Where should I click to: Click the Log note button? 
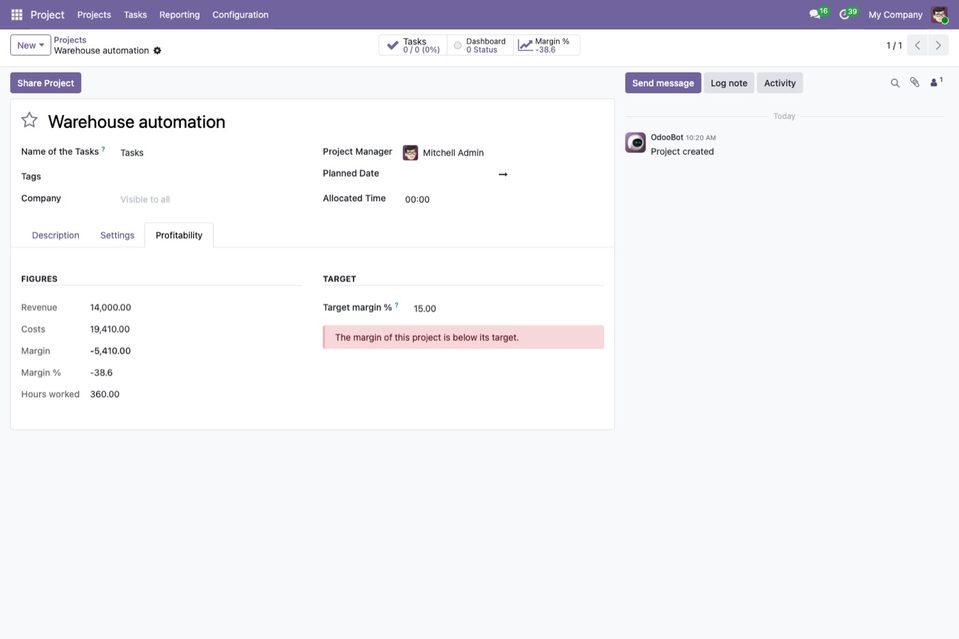[729, 83]
